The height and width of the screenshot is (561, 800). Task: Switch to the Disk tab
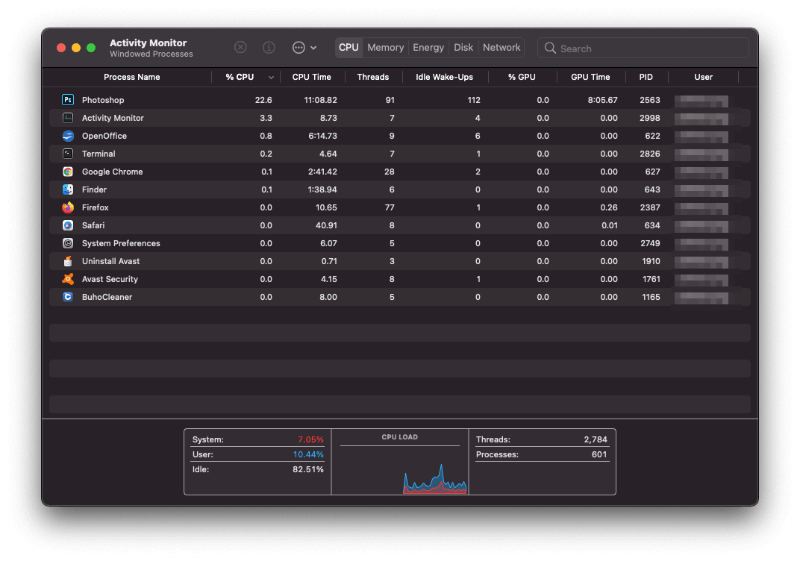(x=463, y=47)
